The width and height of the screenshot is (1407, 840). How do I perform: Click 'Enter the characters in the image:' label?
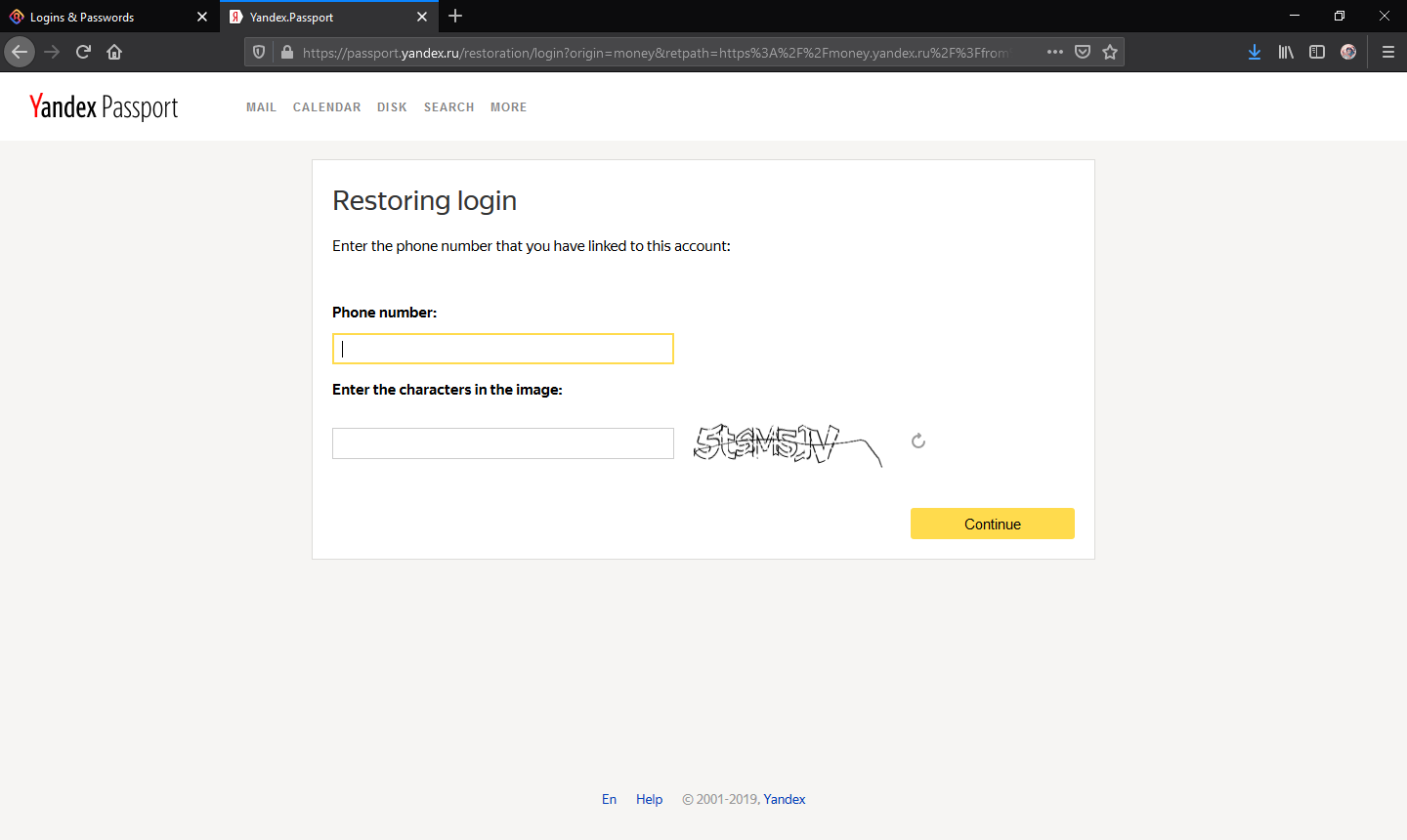pyautogui.click(x=448, y=390)
